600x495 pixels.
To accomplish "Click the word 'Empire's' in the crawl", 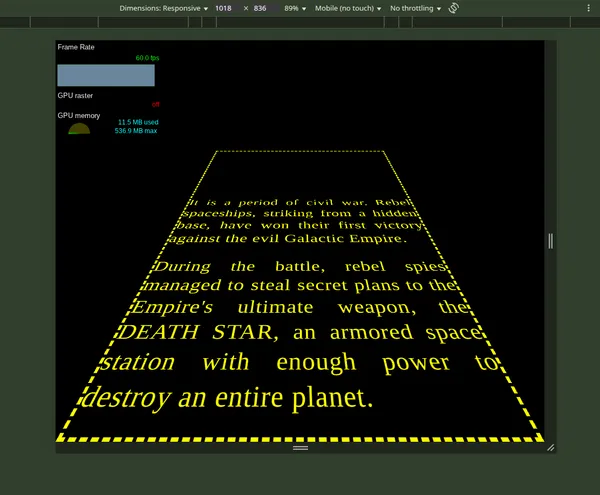I will 173,308.
